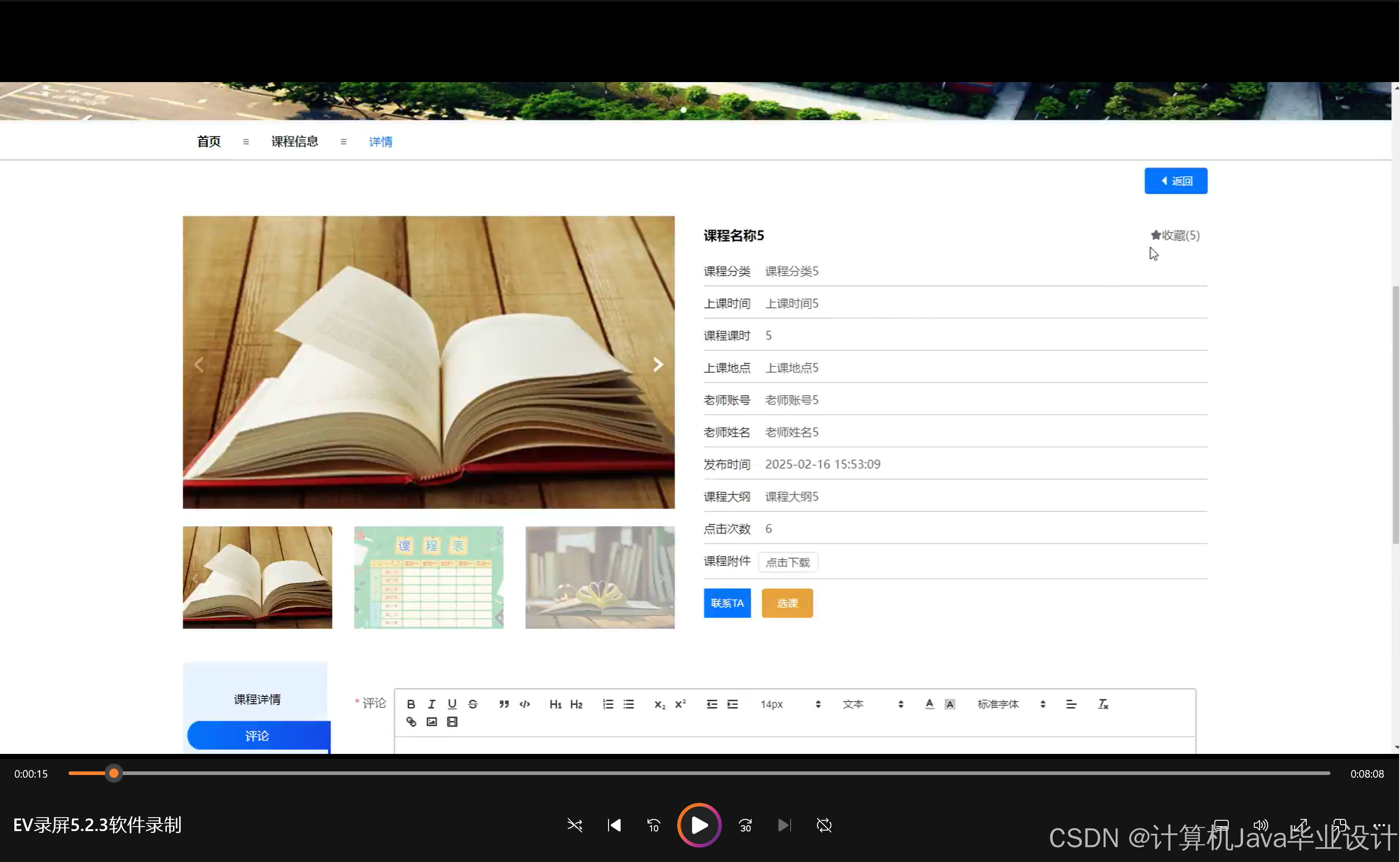The image size is (1400, 862).
Task: Apply Heading 2 style
Action: point(576,704)
